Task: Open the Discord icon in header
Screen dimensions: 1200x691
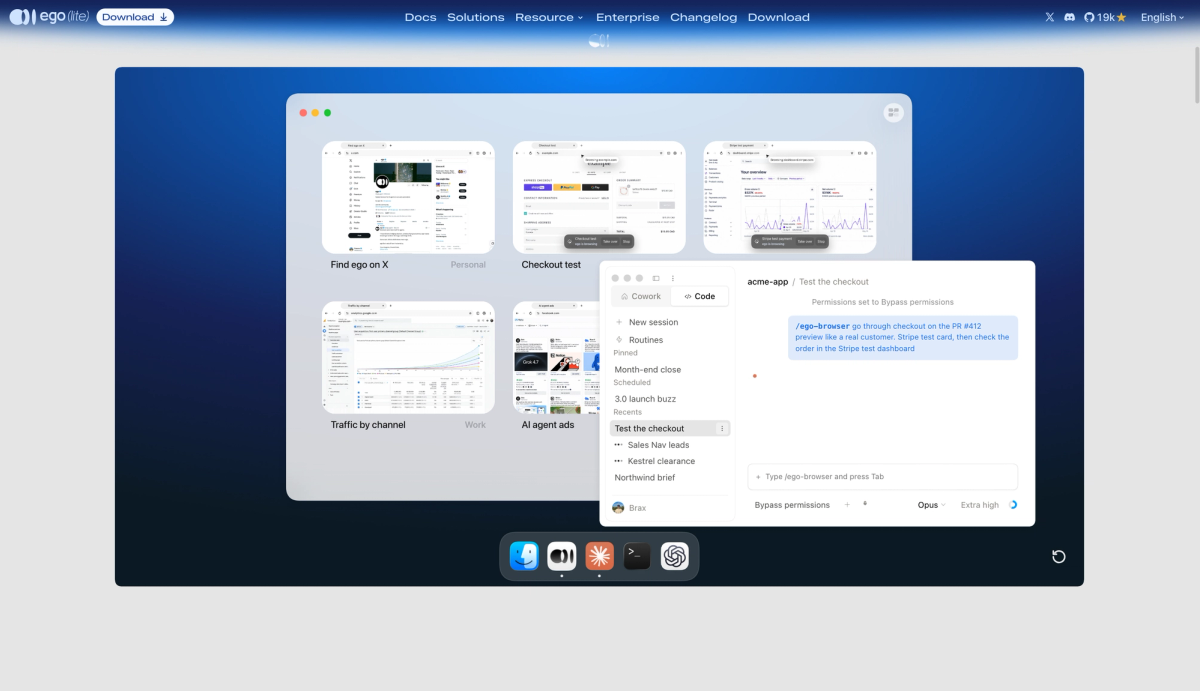Action: [x=1069, y=17]
